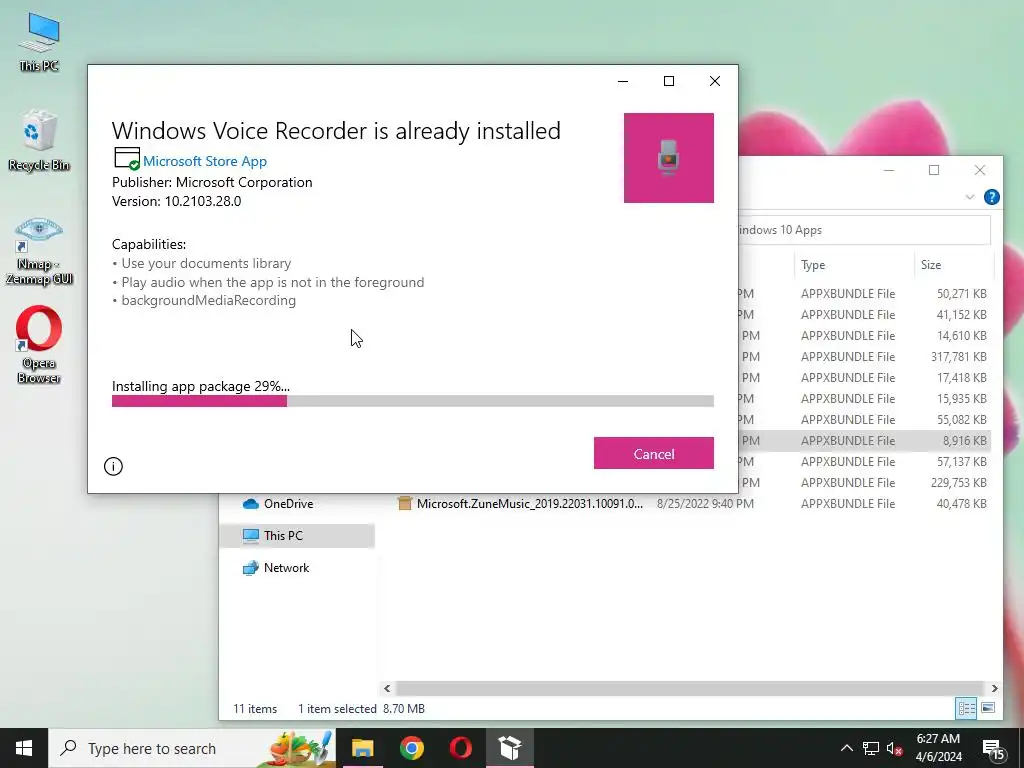Select the row with size 50,271 KB
Screen dimensions: 1024x768
[865, 294]
